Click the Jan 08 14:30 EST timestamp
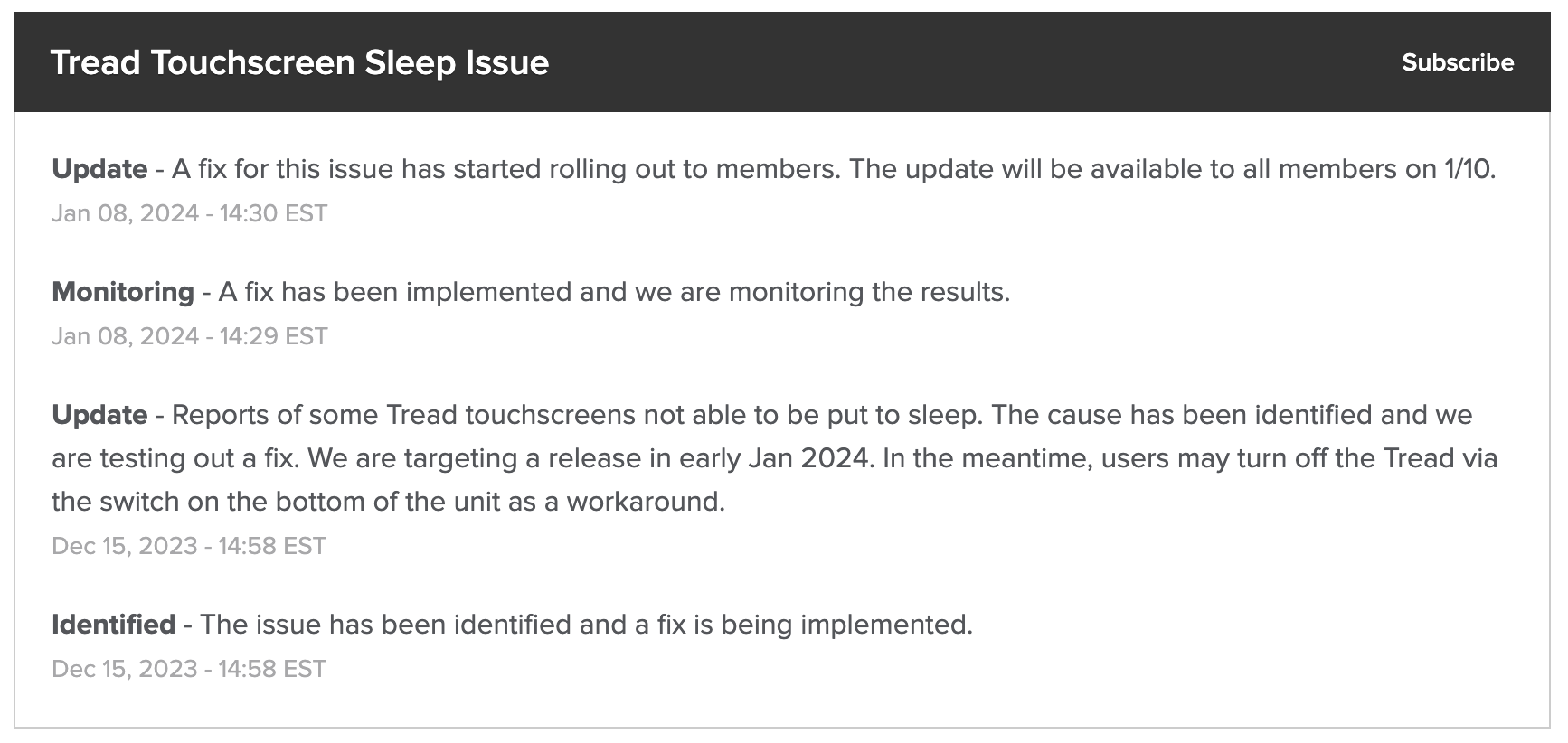 click(x=191, y=213)
